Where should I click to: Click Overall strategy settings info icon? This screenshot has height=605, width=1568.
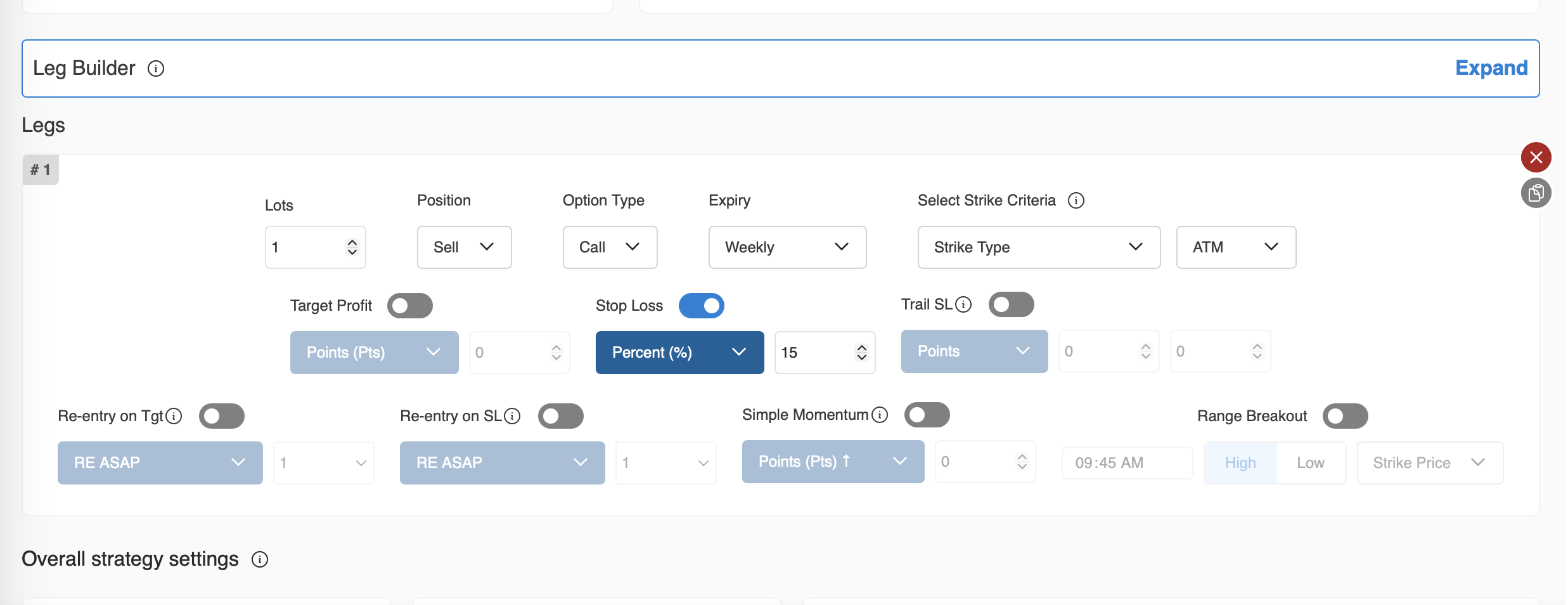tap(260, 559)
